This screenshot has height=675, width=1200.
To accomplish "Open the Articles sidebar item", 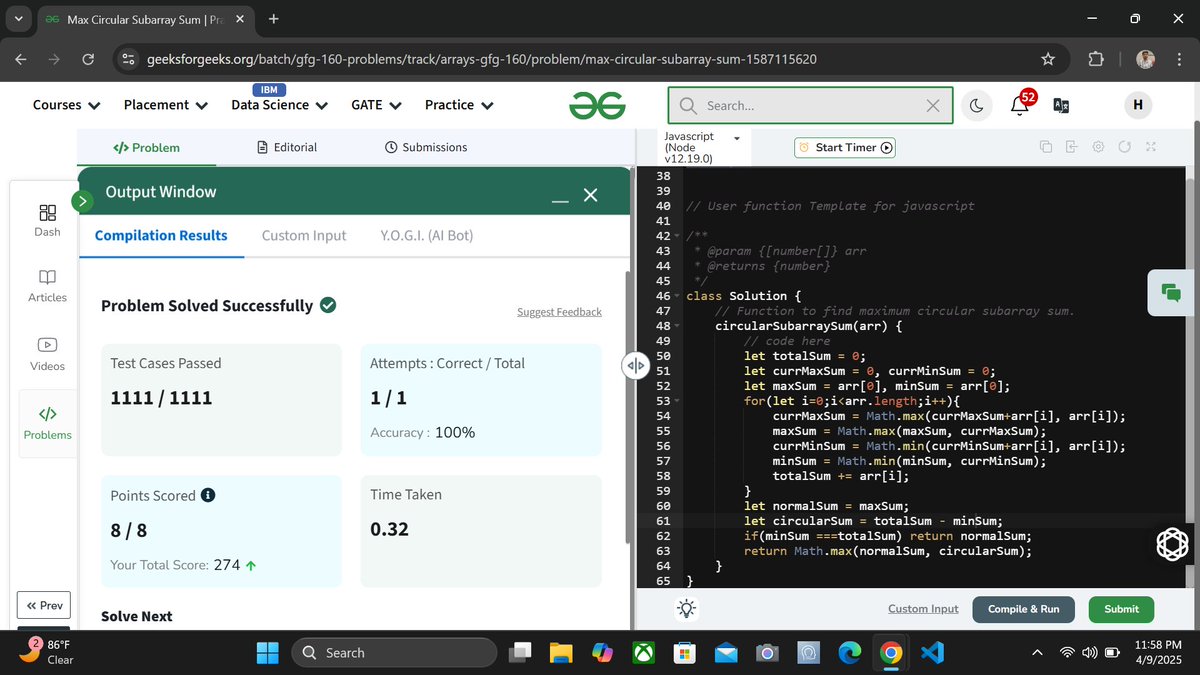I will point(47,286).
